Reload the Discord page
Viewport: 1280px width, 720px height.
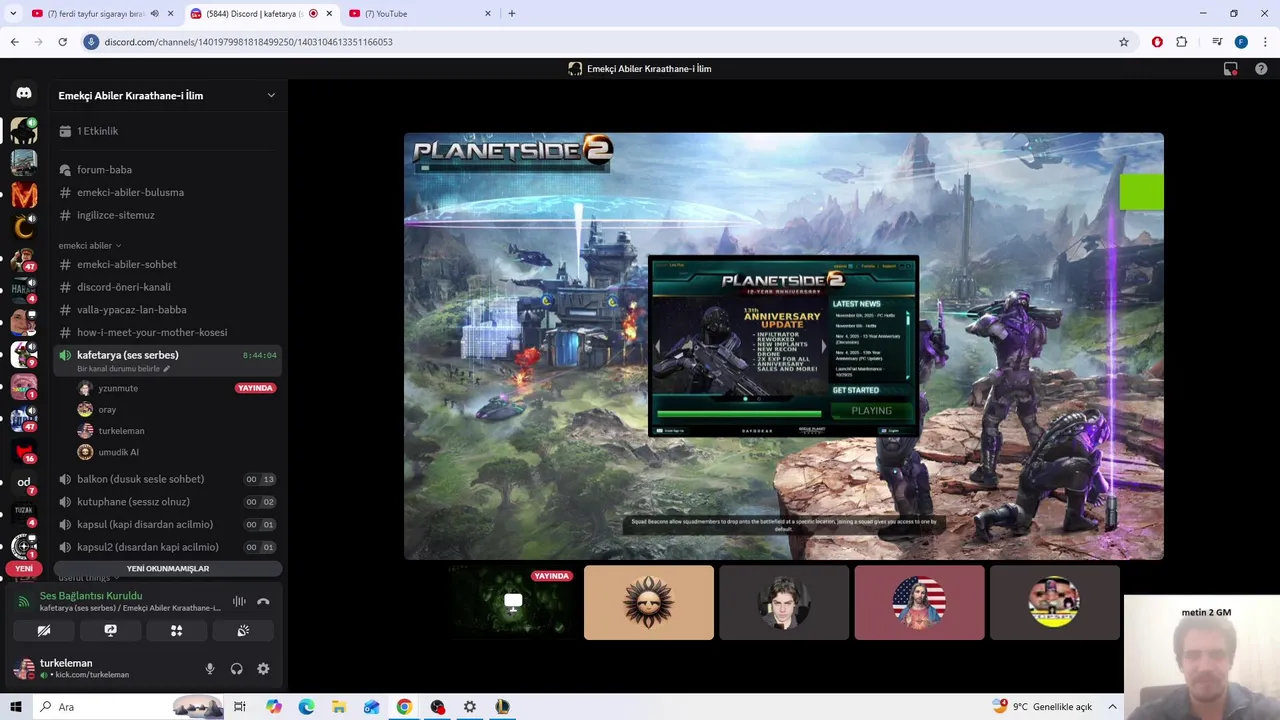pyautogui.click(x=62, y=42)
